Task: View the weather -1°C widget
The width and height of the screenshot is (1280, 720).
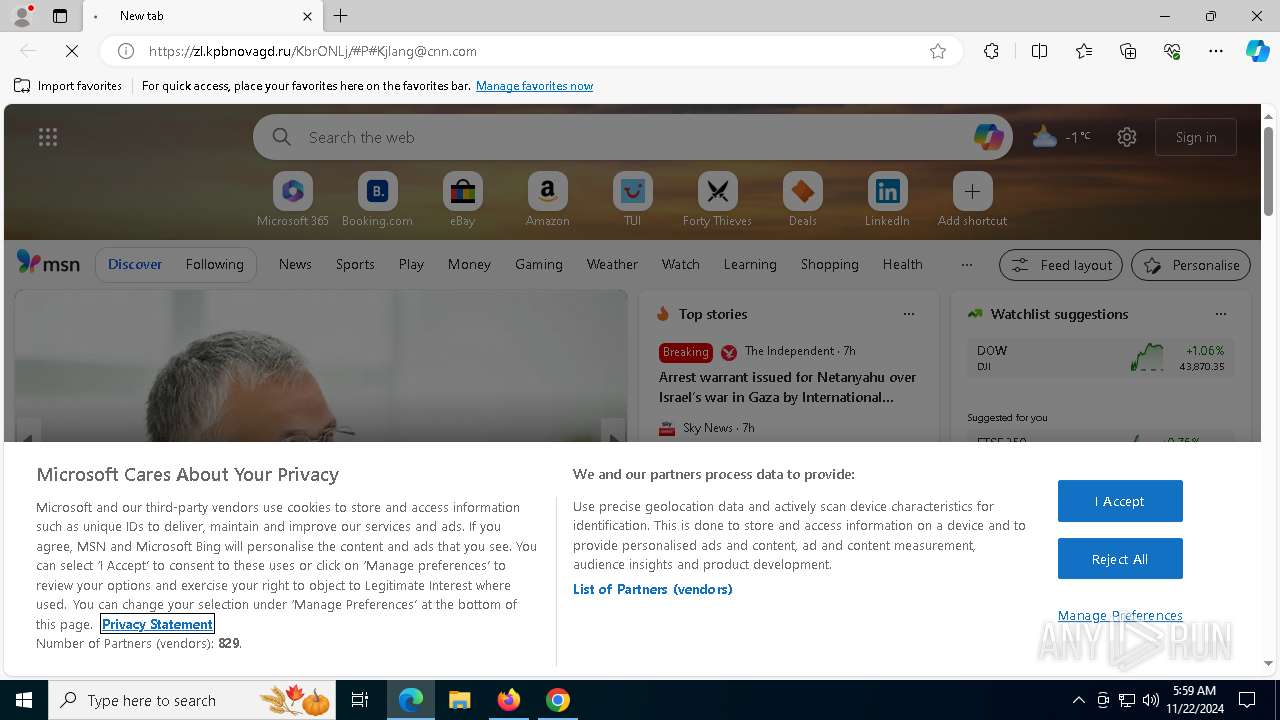Action: [1061, 137]
